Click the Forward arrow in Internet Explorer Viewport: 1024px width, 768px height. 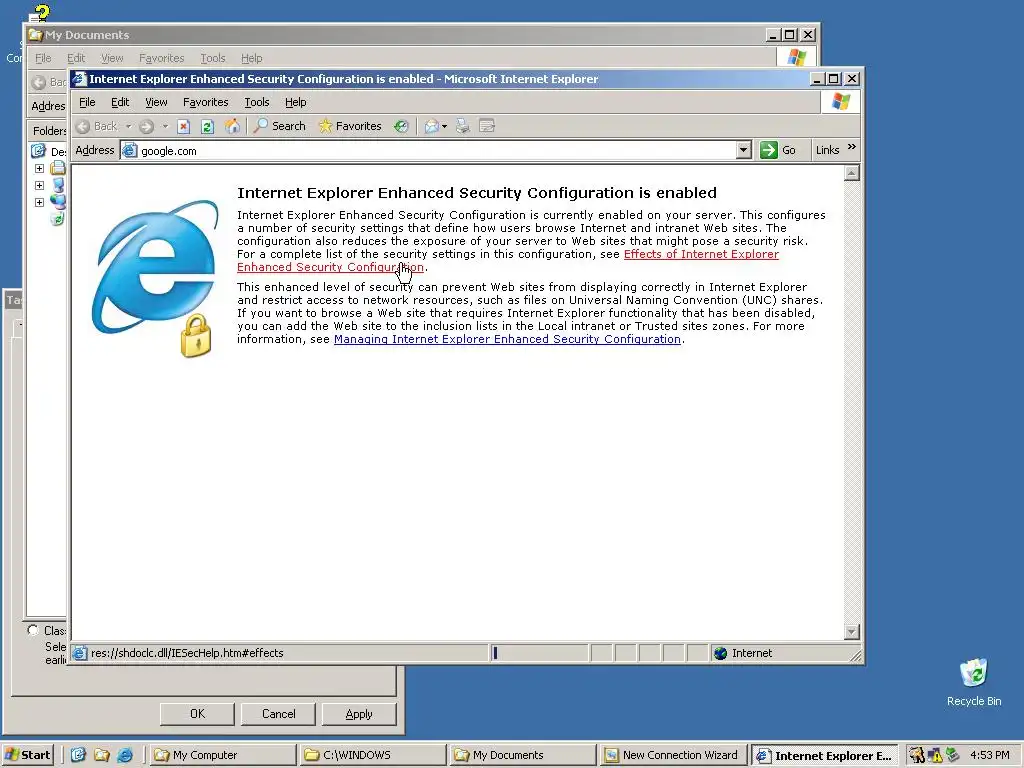pos(146,126)
